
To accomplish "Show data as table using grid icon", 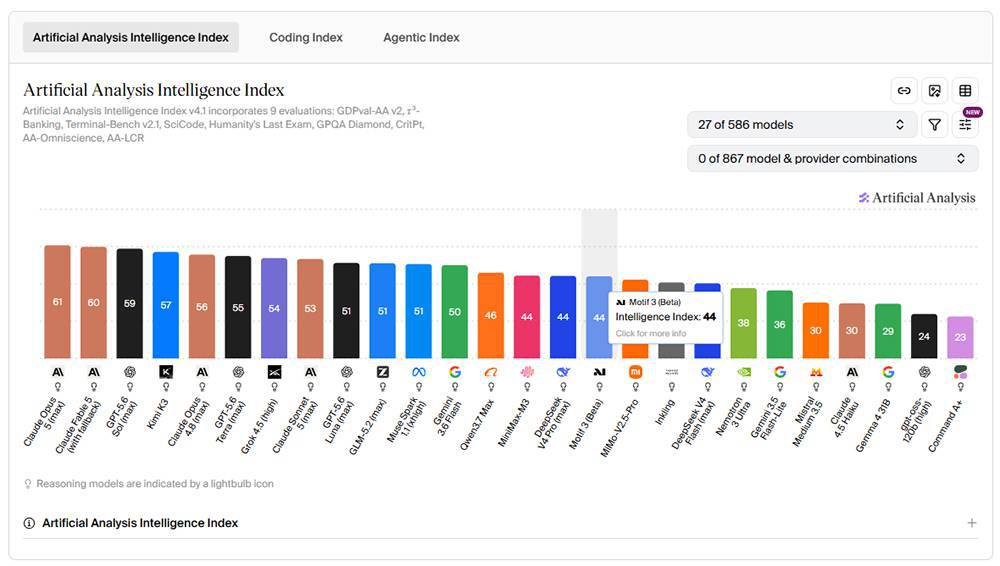I will click(965, 91).
